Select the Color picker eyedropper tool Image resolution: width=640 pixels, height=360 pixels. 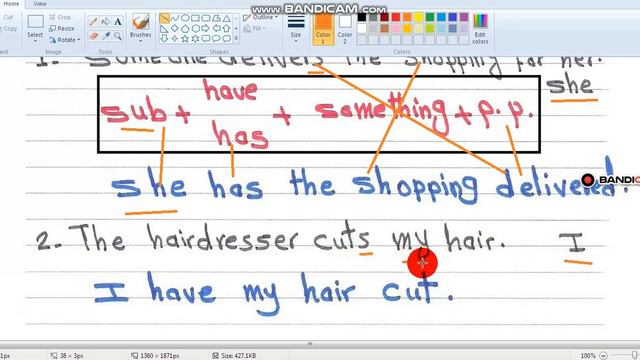click(105, 36)
